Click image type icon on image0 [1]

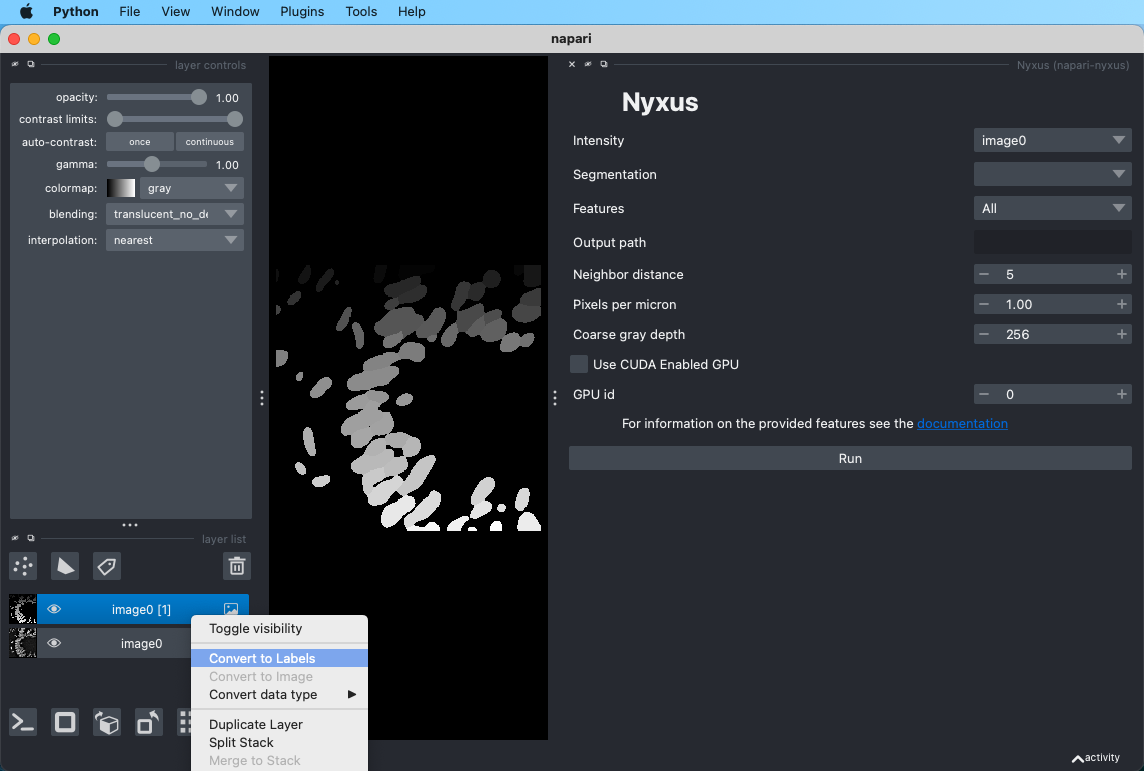pos(231,609)
